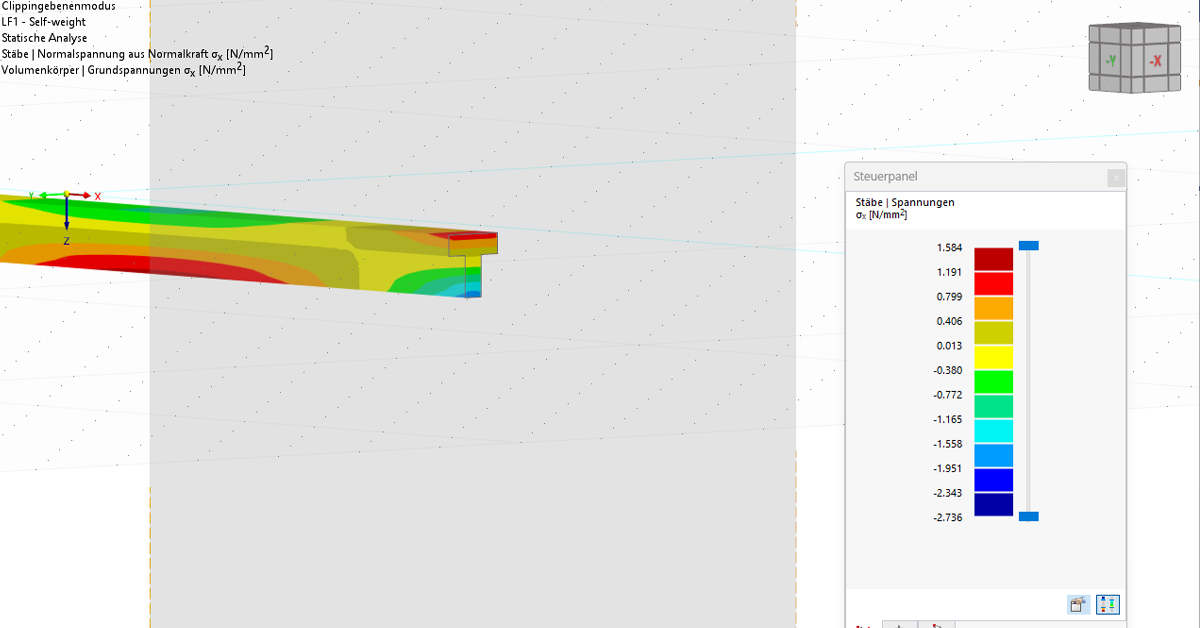1200x628 pixels.
Task: Click the scale value 1.191
Action: click(949, 272)
